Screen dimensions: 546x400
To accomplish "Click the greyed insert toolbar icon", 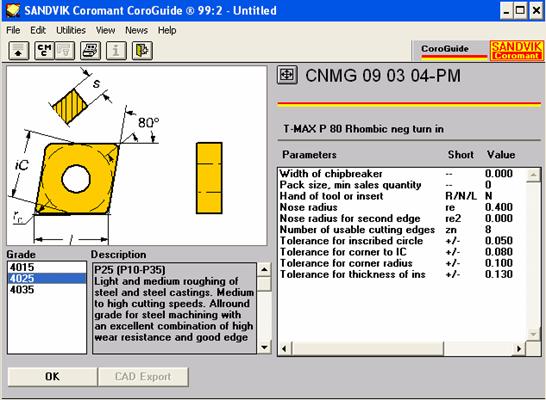I will (65, 50).
